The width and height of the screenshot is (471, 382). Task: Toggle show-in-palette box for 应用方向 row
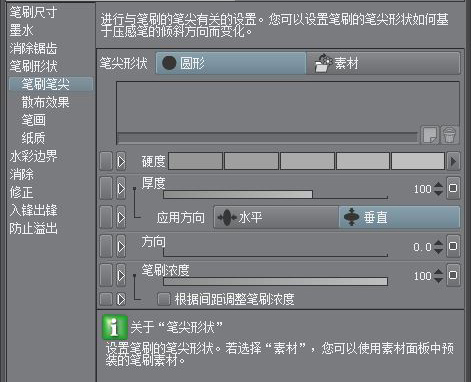pos(106,217)
